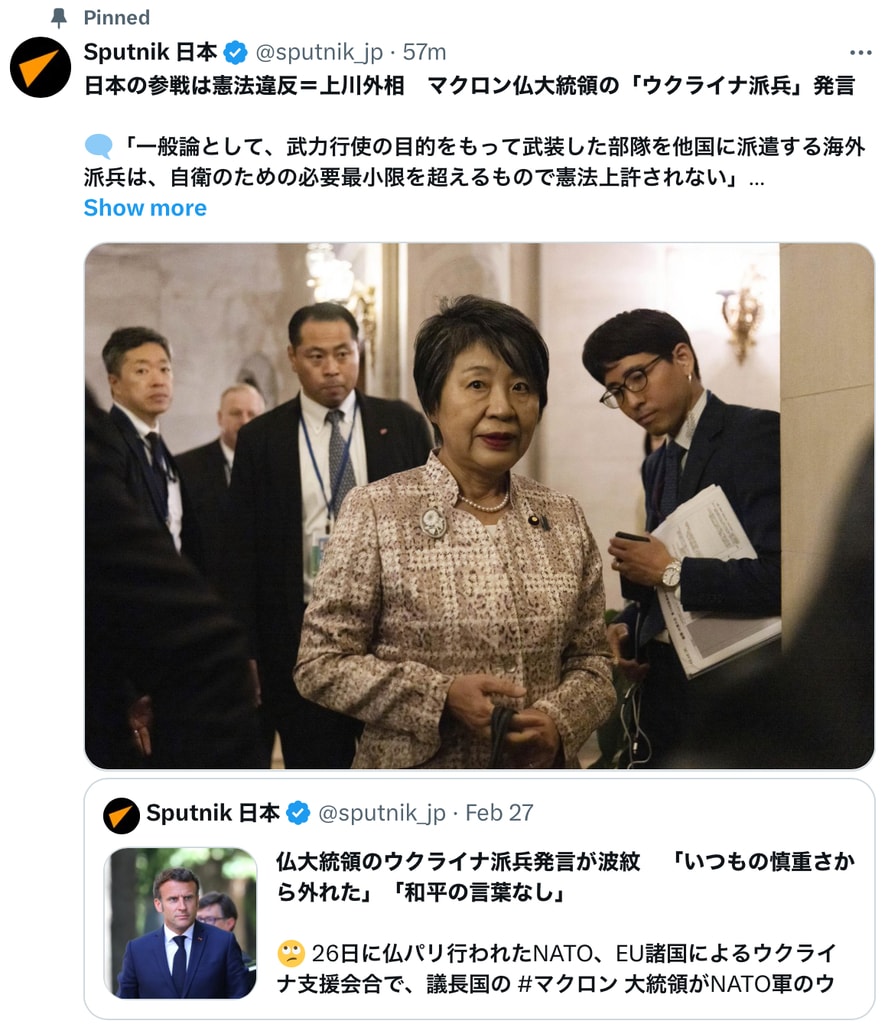Image resolution: width=888 pixels, height=1024 pixels.
Task: Click the speech bubble emoji in tweet text
Action: tap(98, 146)
